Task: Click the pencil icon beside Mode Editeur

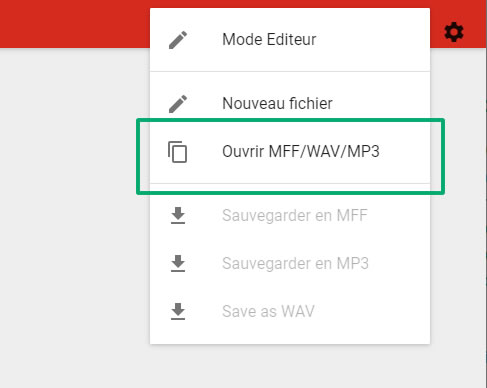Action: [x=178, y=40]
